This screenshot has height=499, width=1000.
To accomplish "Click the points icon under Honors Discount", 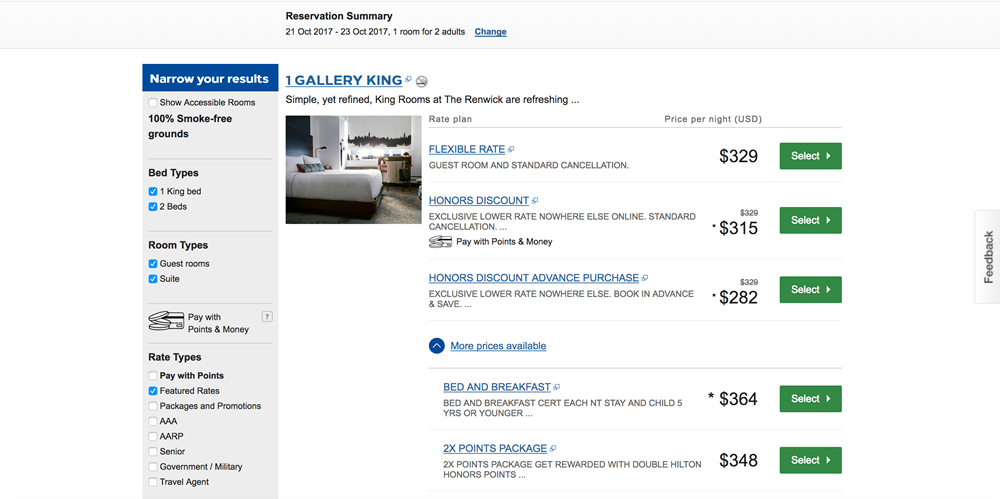I will tap(440, 241).
